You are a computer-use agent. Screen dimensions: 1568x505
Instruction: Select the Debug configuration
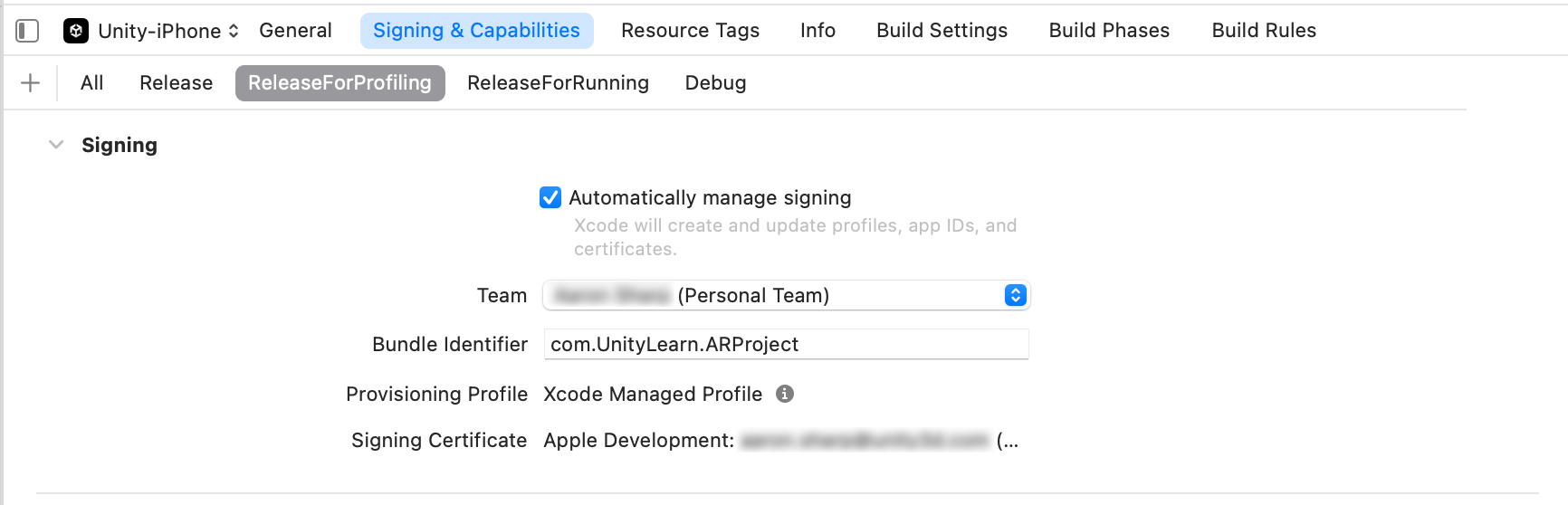click(715, 83)
